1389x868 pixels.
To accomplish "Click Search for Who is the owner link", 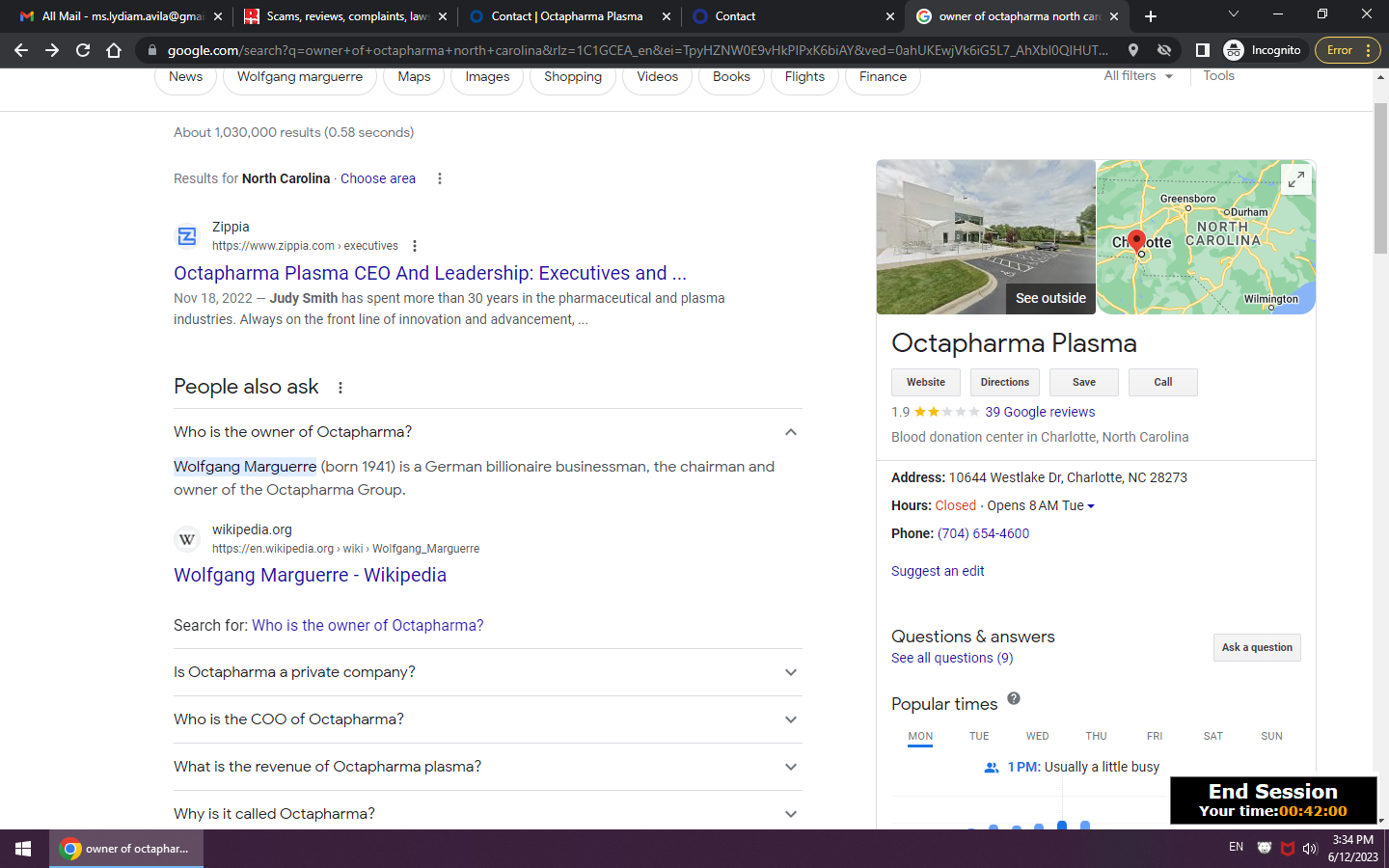I will pyautogui.click(x=368, y=625).
